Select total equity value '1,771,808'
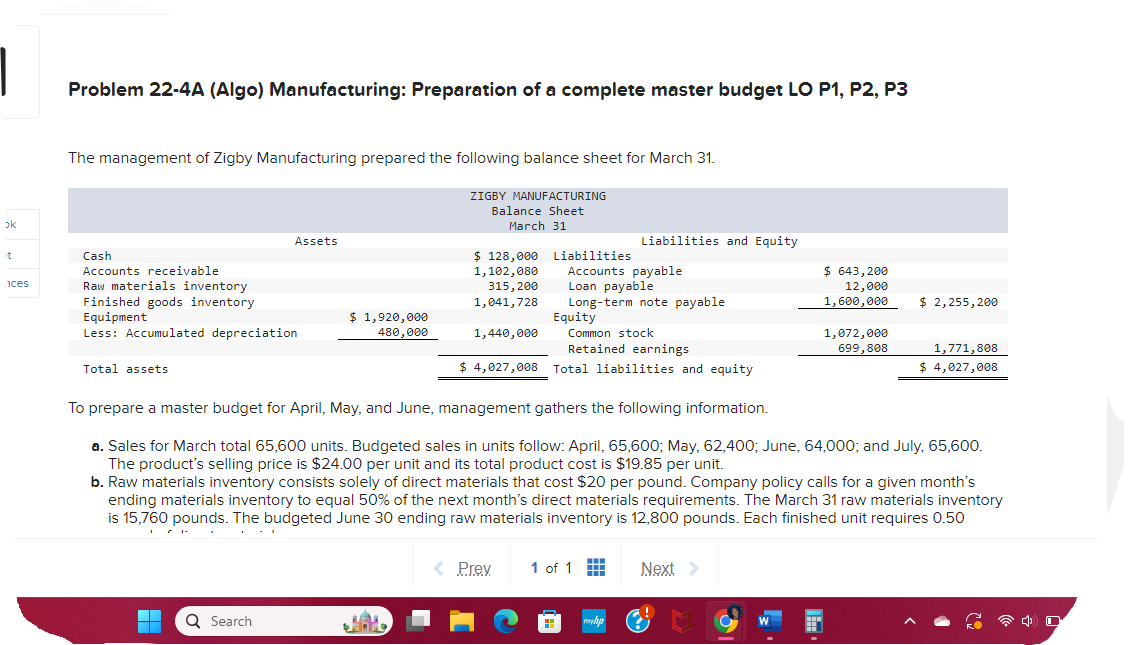 pyautogui.click(x=965, y=348)
